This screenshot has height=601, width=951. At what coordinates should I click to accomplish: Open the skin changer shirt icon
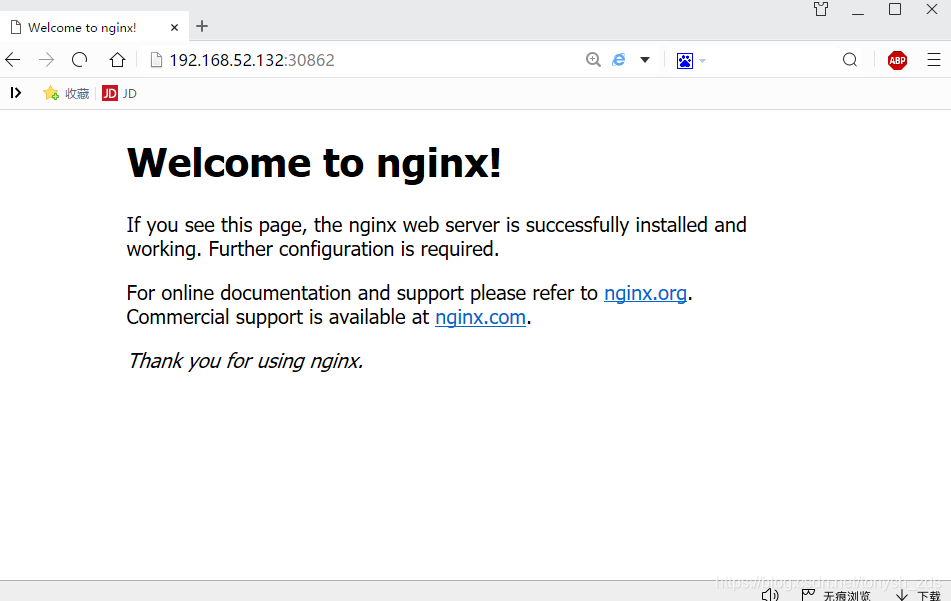point(821,9)
